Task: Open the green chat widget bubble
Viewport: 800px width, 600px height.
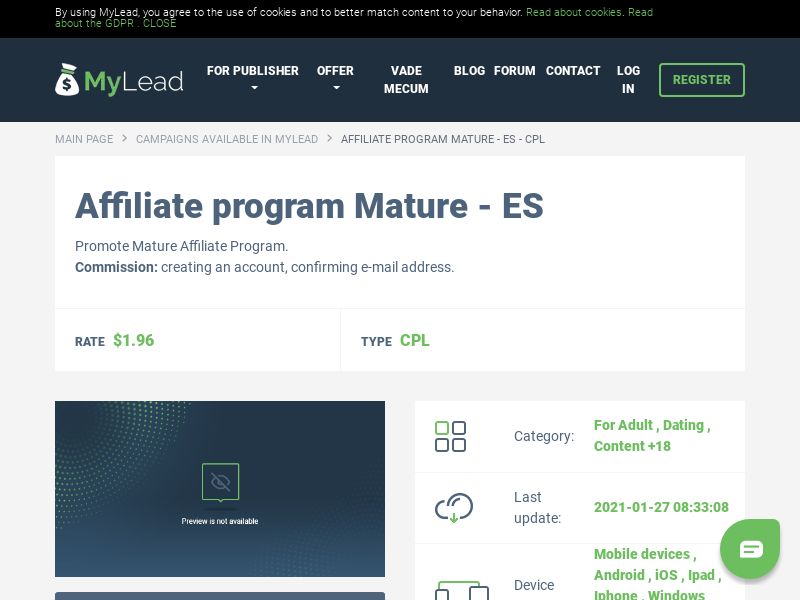Action: (750, 548)
